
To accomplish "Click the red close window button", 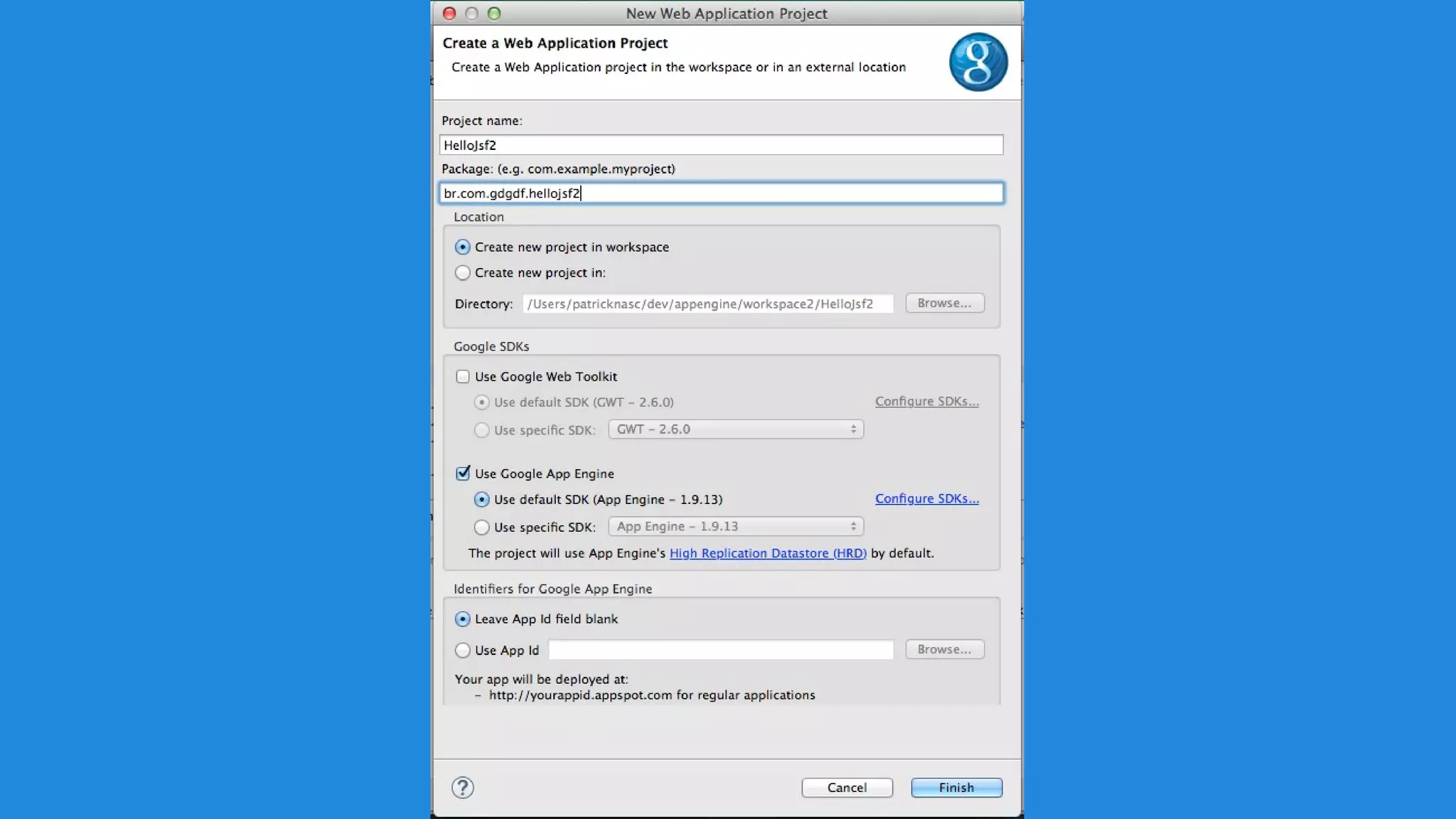I will pyautogui.click(x=449, y=14).
